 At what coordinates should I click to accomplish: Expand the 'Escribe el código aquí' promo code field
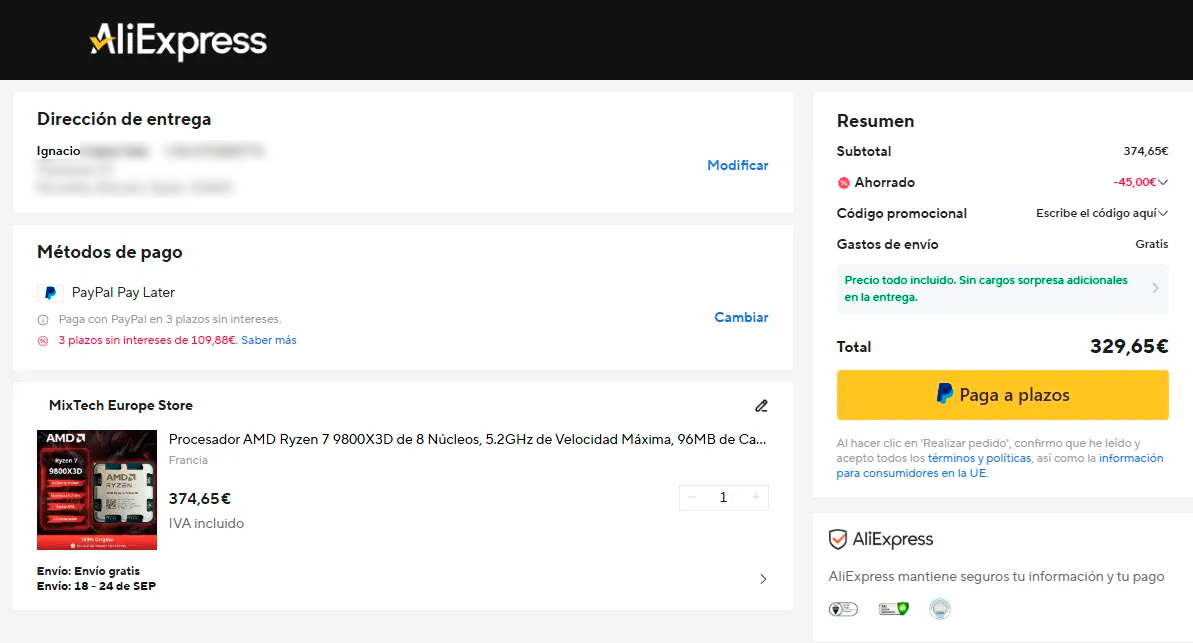point(1102,213)
